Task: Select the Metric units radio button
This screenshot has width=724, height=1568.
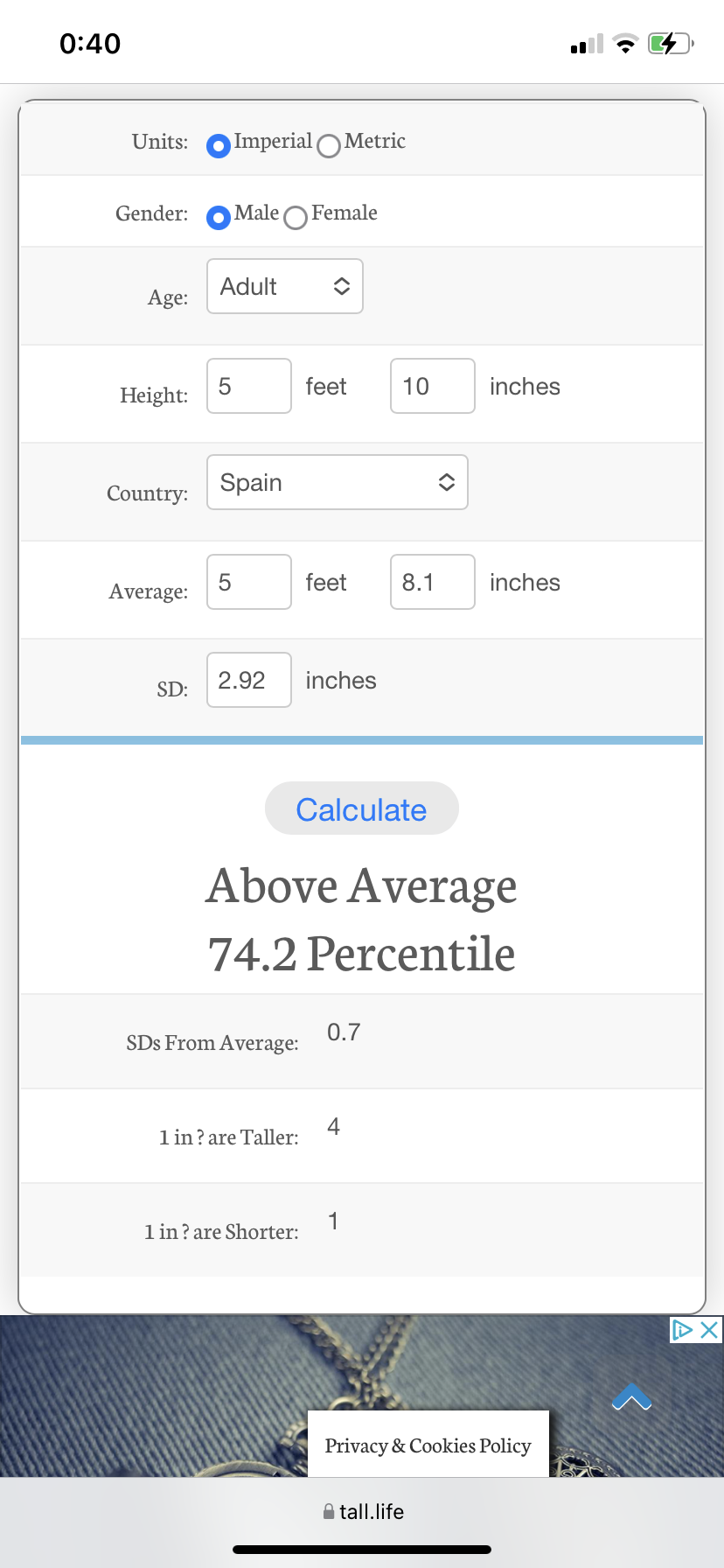Action: [x=329, y=145]
